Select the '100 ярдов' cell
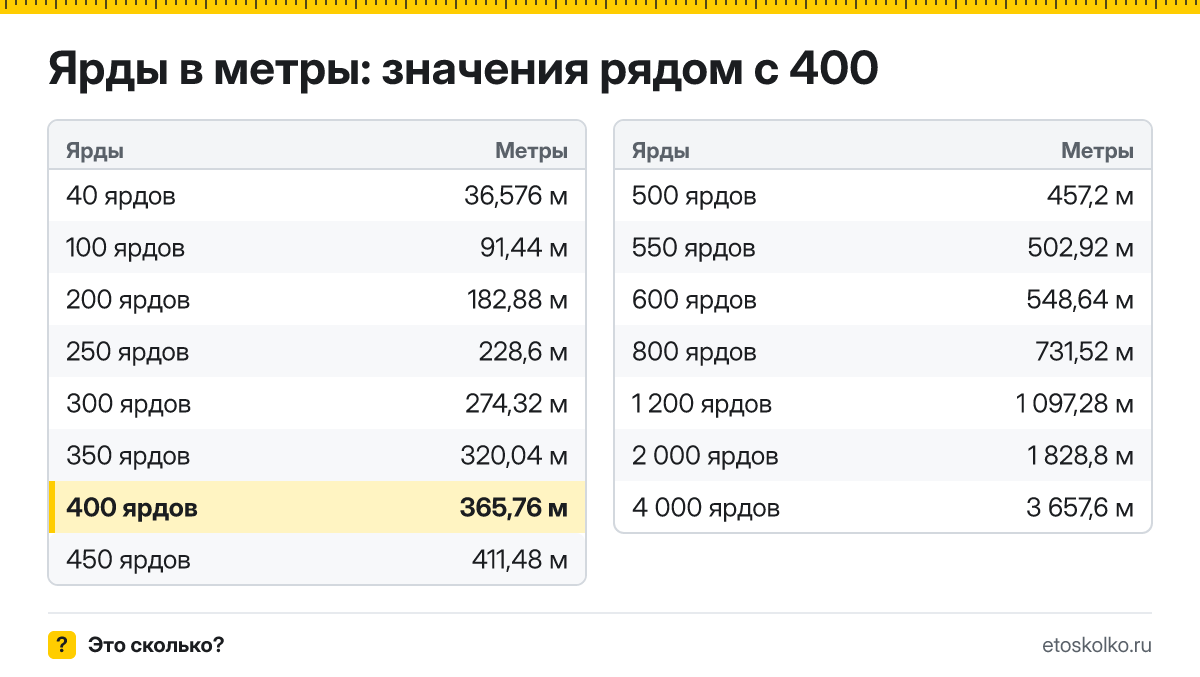Screen dimensions: 1200x677 coord(125,248)
